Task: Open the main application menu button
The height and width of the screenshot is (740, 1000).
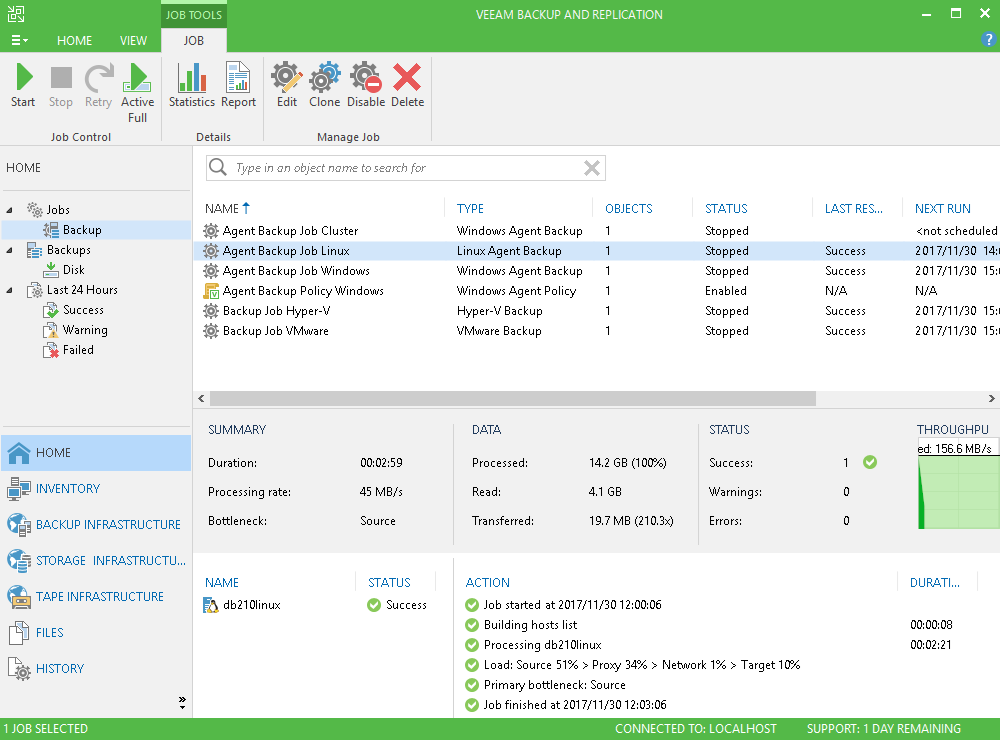Action: pyautogui.click(x=19, y=40)
